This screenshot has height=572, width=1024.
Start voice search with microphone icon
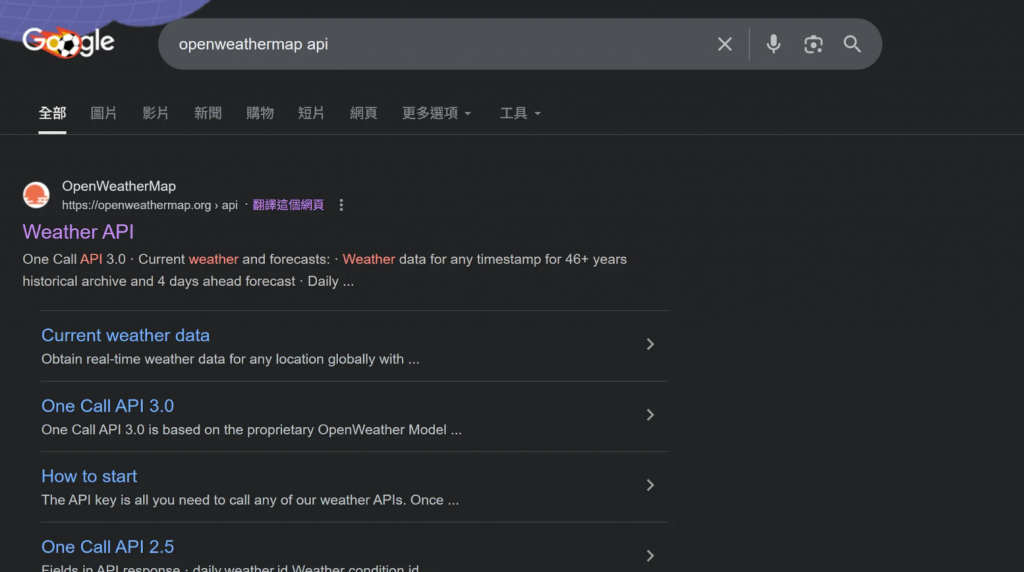click(x=773, y=44)
